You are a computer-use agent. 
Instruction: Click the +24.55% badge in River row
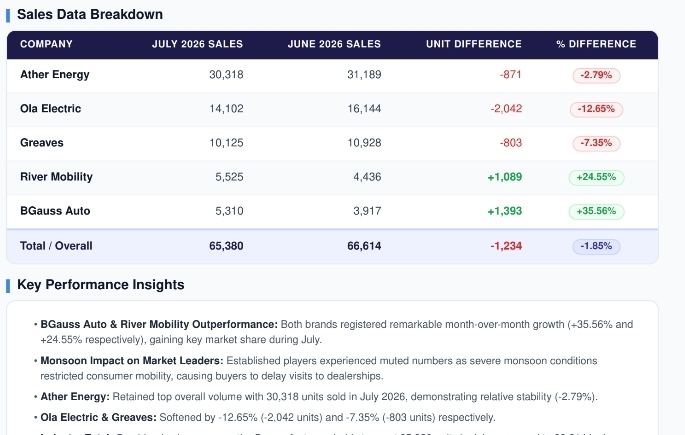tap(596, 177)
